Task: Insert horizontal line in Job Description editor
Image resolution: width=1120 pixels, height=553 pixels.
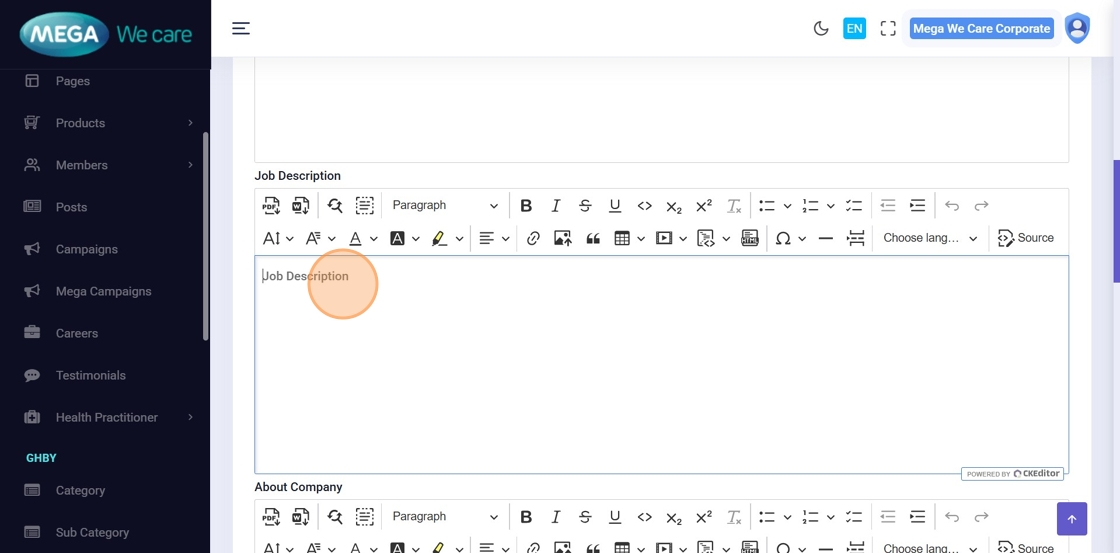Action: click(825, 239)
